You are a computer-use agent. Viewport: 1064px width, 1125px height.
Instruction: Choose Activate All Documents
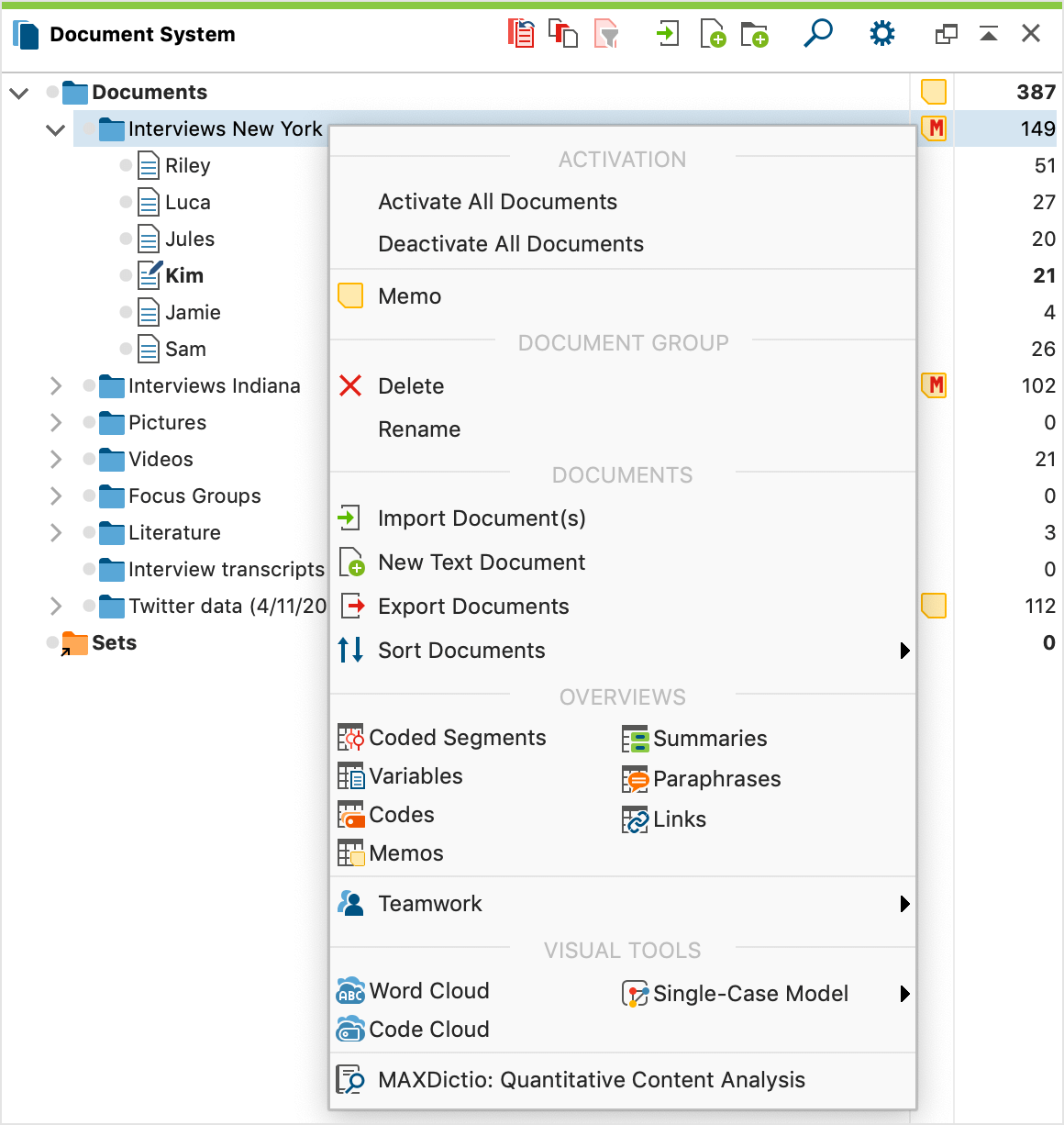[623, 202]
